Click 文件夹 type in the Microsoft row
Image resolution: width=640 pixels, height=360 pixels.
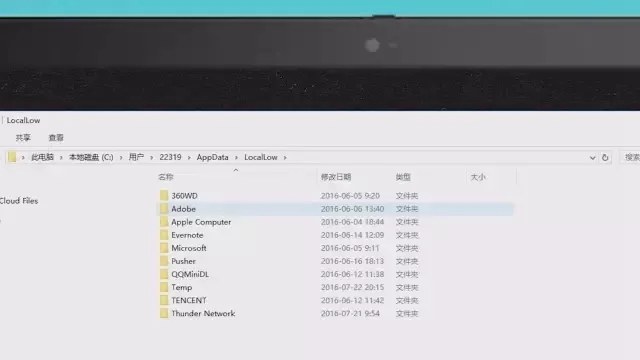click(x=407, y=248)
